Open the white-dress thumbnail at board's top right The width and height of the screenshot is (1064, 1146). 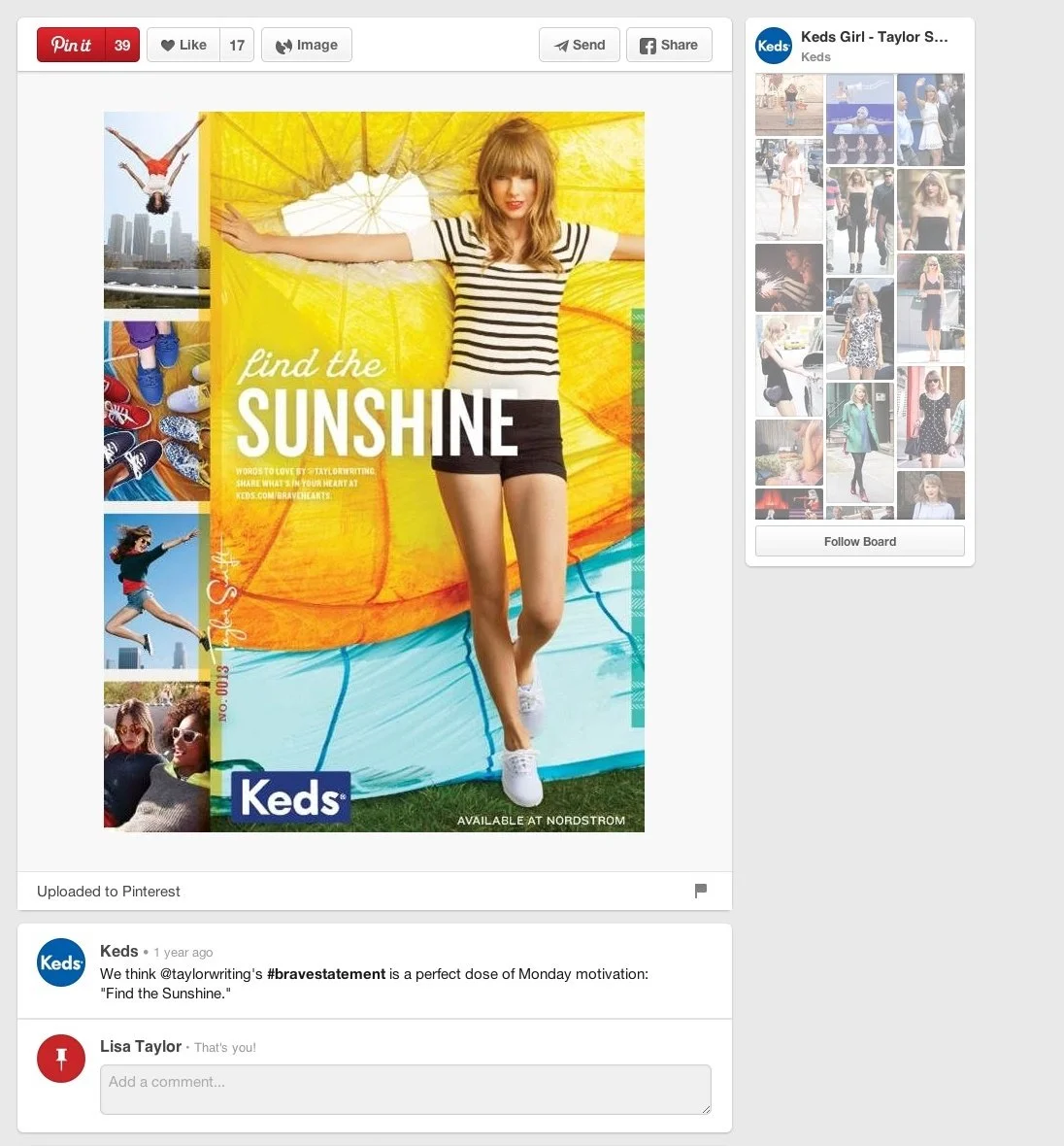point(930,119)
